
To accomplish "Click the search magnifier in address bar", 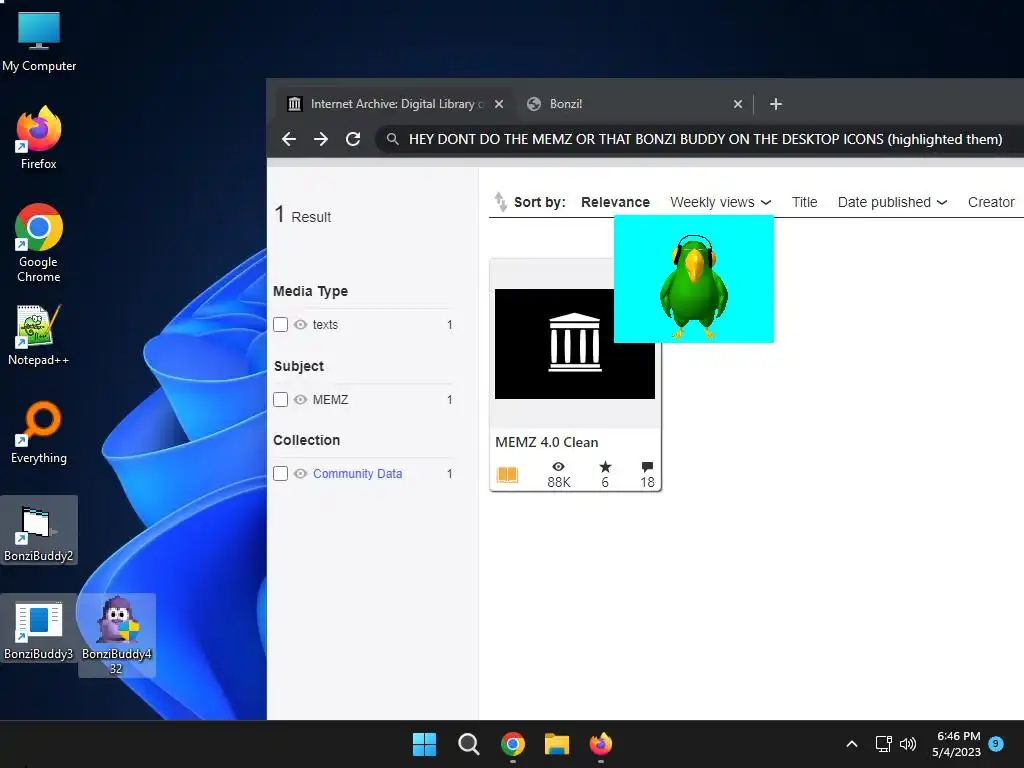I will coord(392,139).
